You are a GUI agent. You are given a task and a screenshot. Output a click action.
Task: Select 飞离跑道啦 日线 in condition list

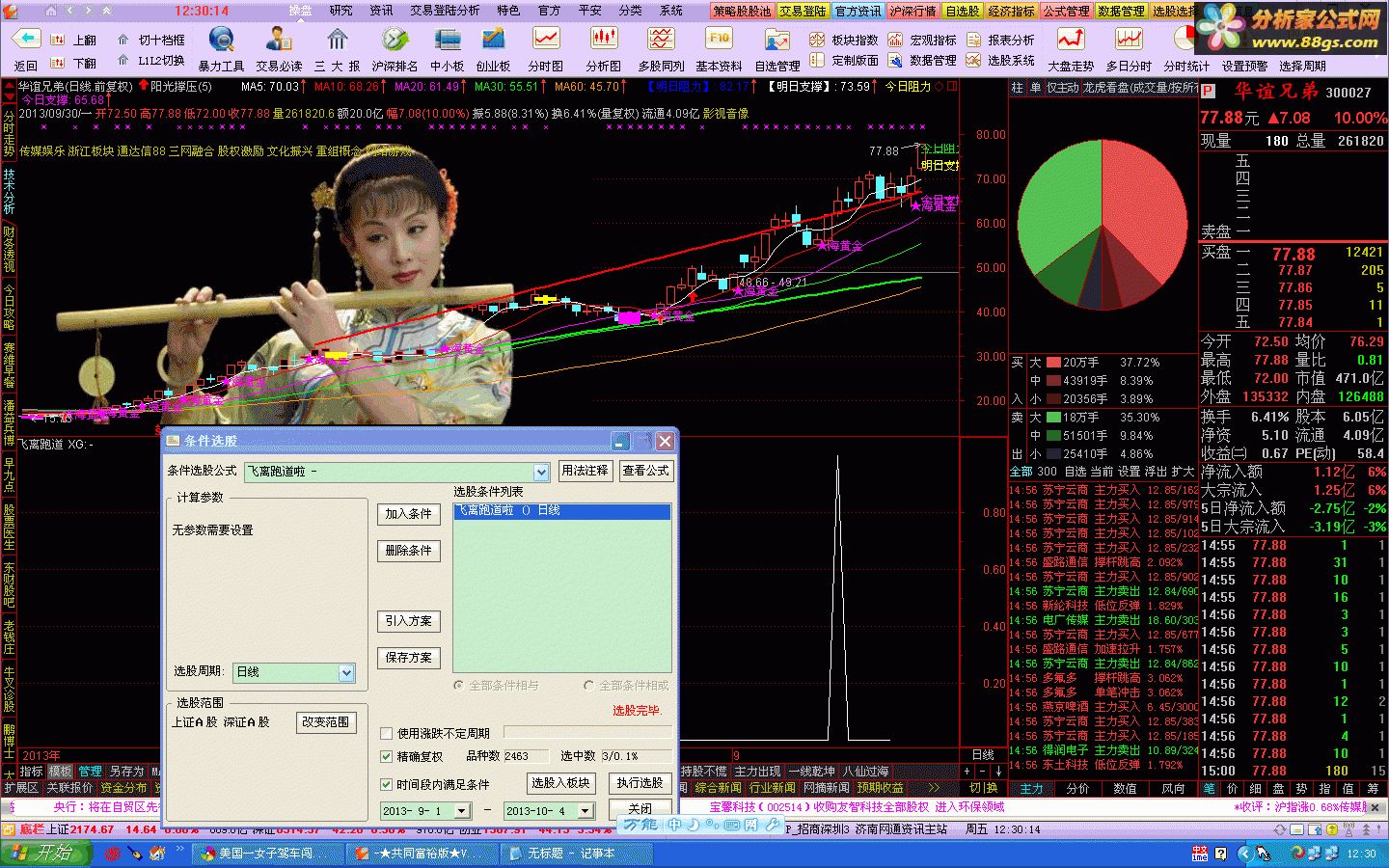point(561,510)
